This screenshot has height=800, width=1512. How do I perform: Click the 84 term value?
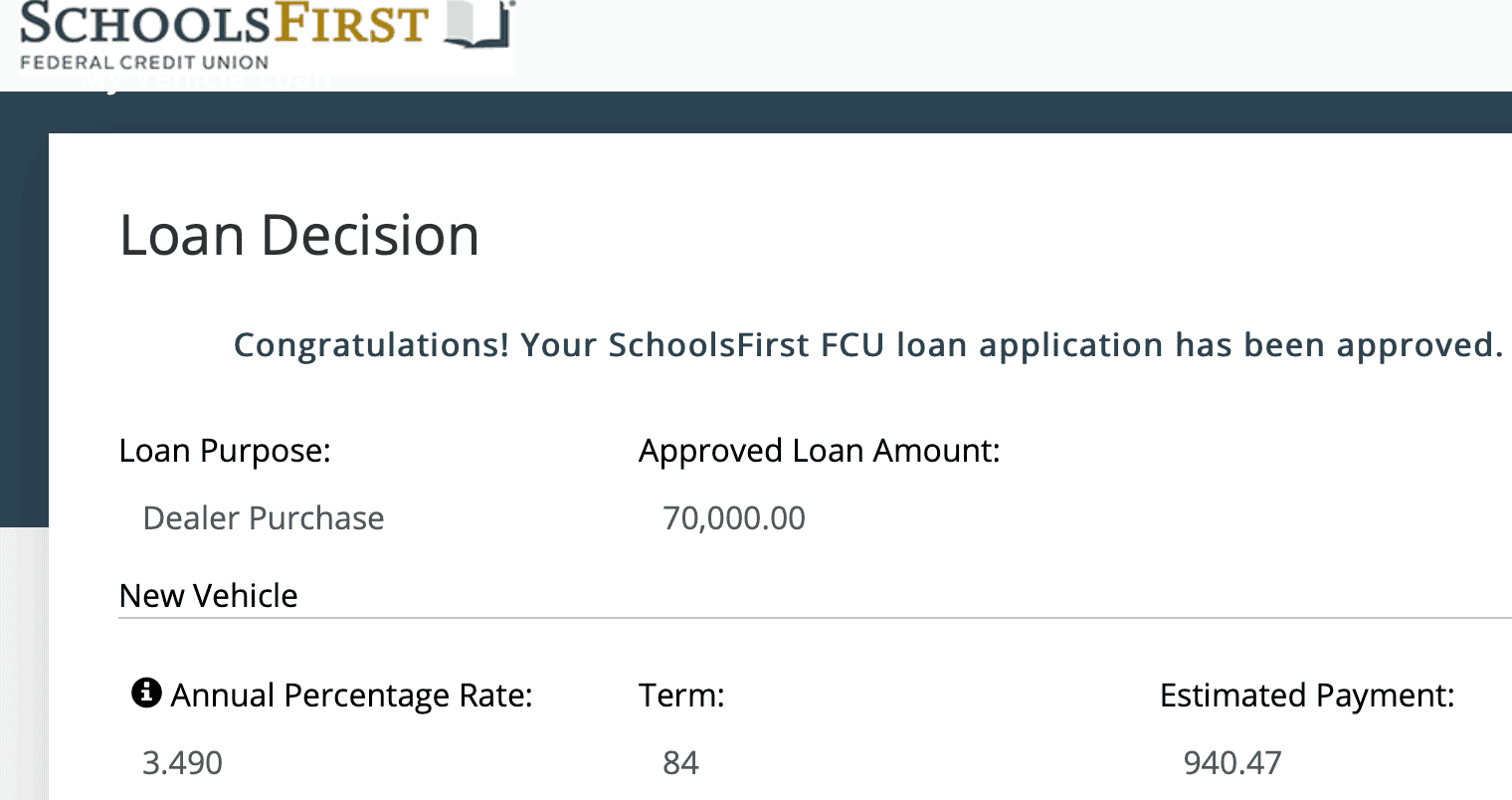pos(680,763)
